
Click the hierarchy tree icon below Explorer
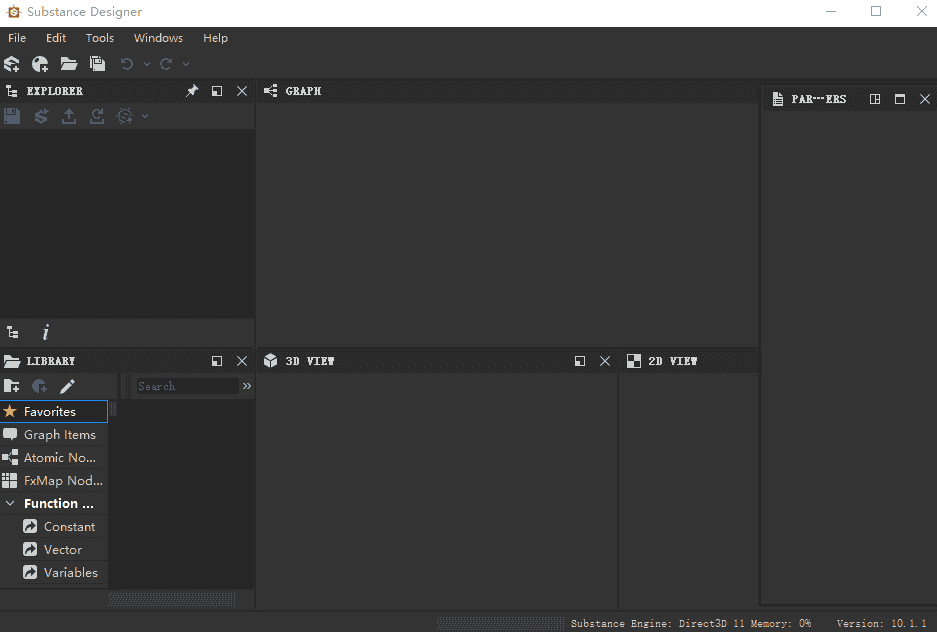[x=13, y=333]
